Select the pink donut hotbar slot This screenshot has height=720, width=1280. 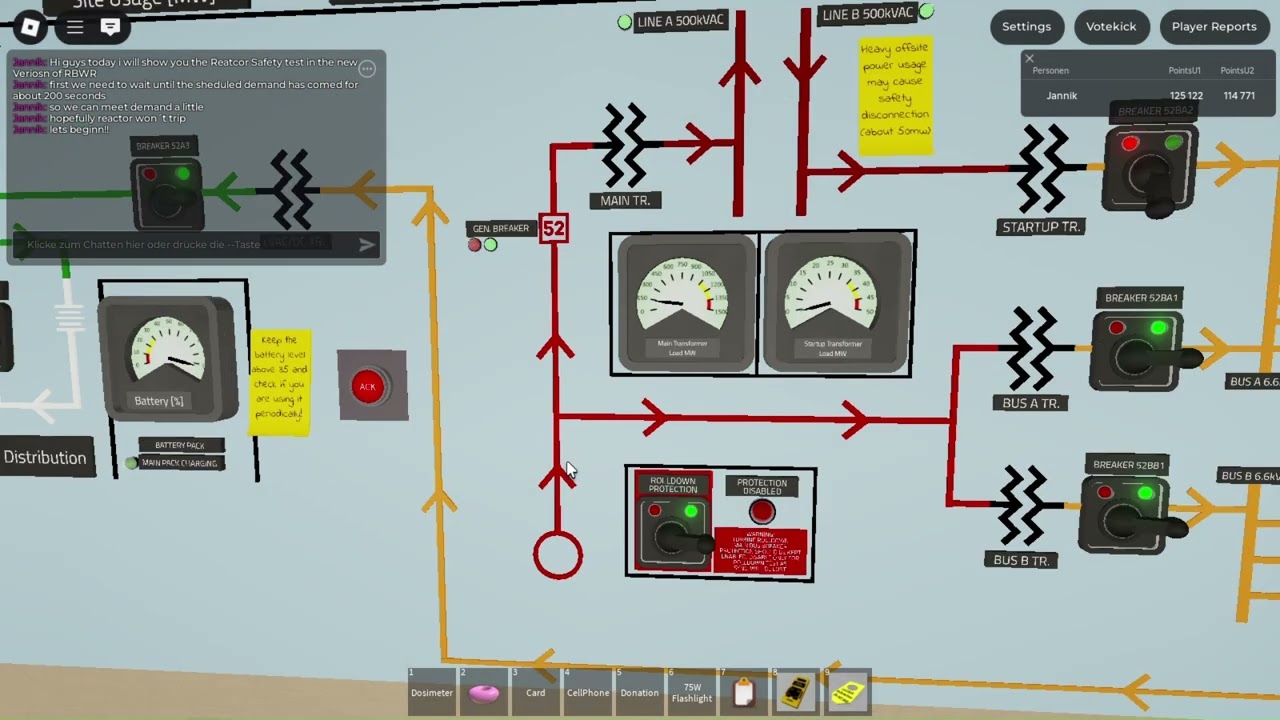(484, 692)
